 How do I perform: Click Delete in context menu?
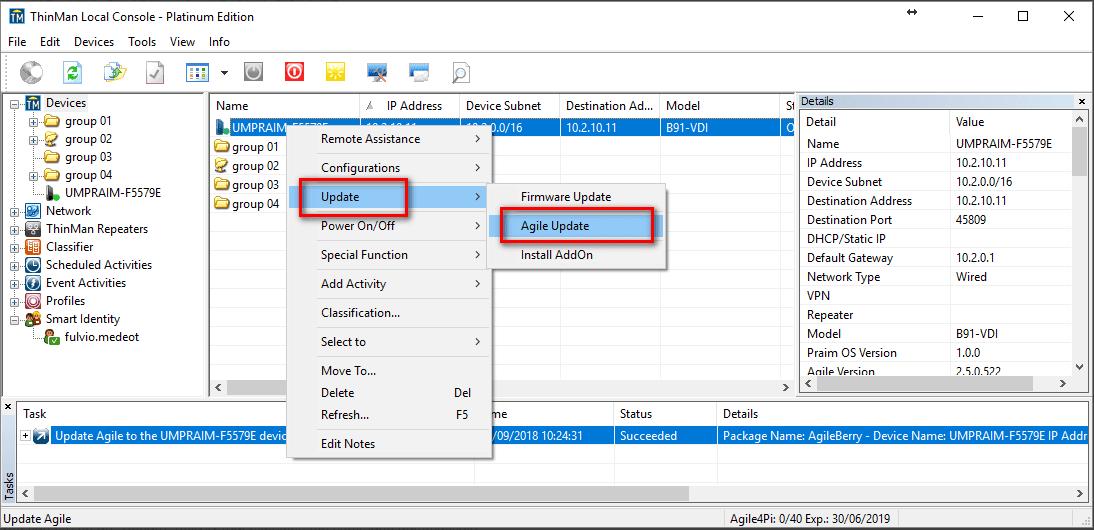391,393
